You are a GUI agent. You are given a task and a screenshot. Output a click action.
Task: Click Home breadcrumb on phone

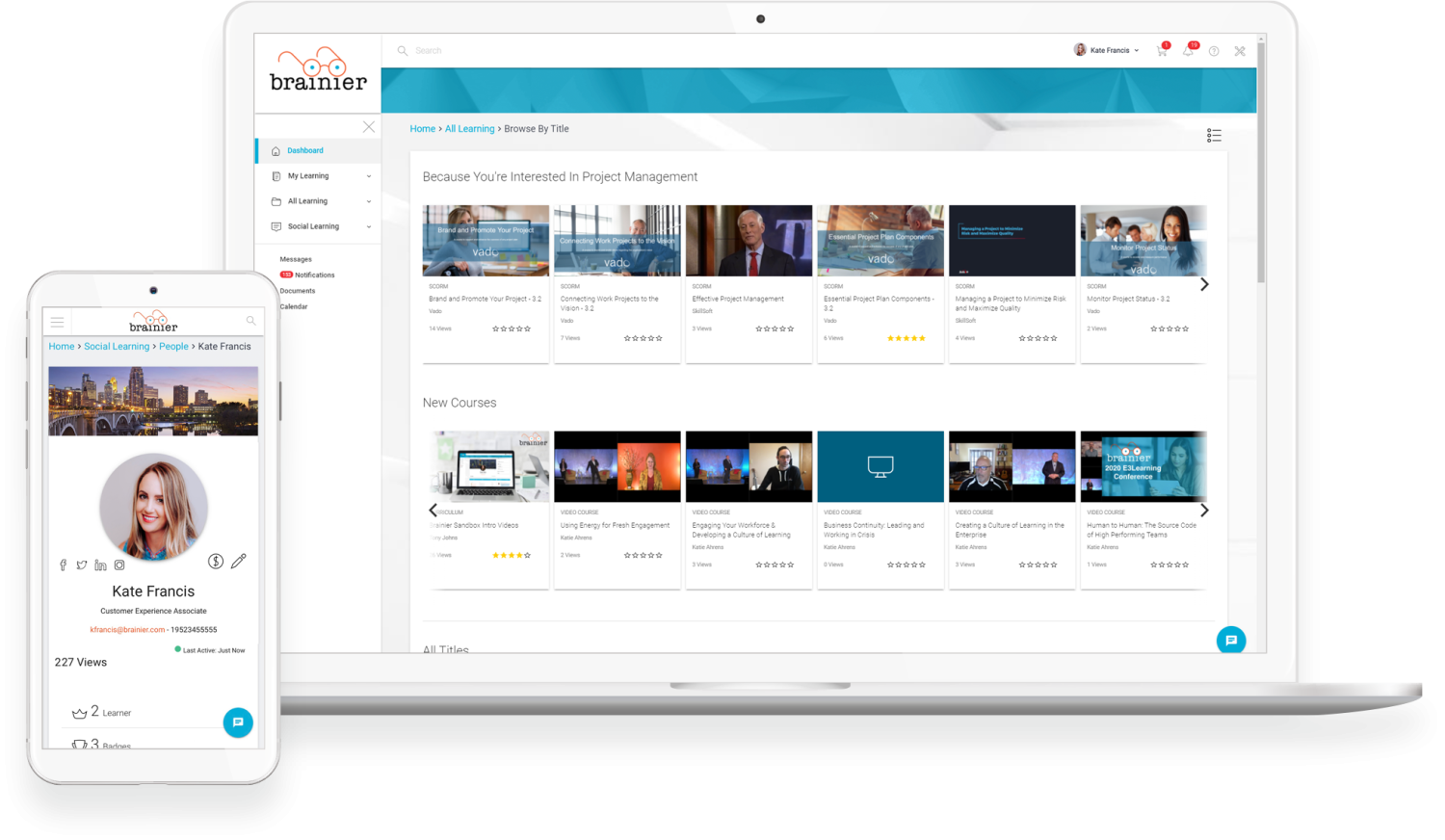[62, 346]
